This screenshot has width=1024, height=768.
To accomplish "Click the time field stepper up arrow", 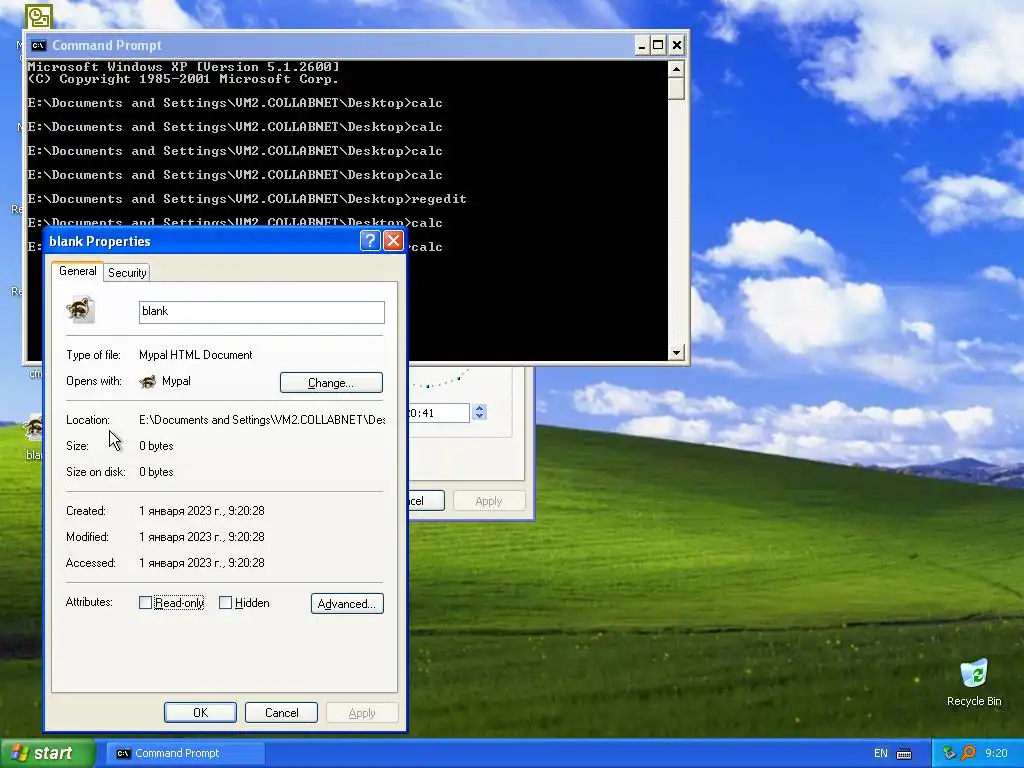I will 480,408.
